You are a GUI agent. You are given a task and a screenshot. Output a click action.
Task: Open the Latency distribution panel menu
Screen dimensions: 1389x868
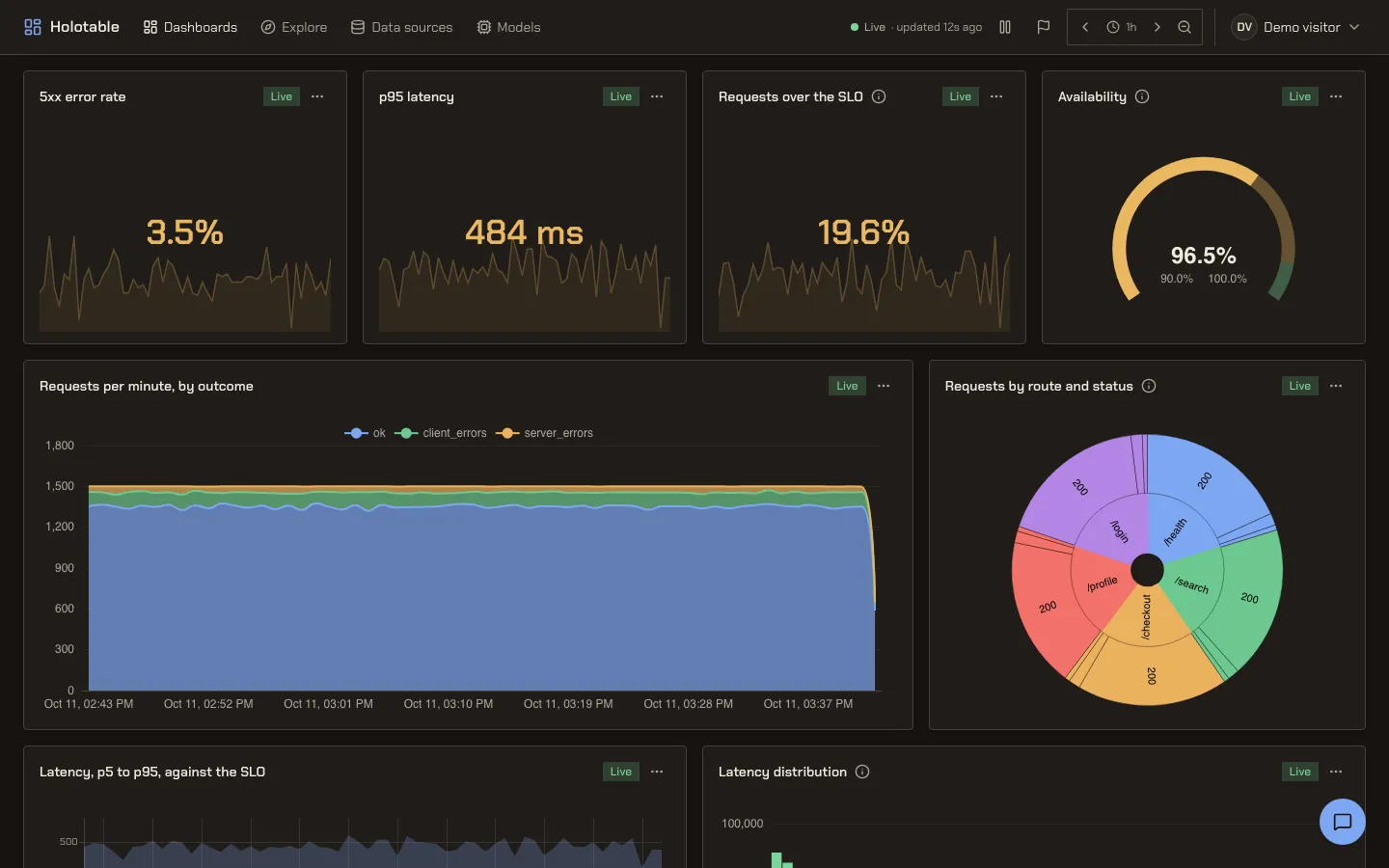(1336, 772)
